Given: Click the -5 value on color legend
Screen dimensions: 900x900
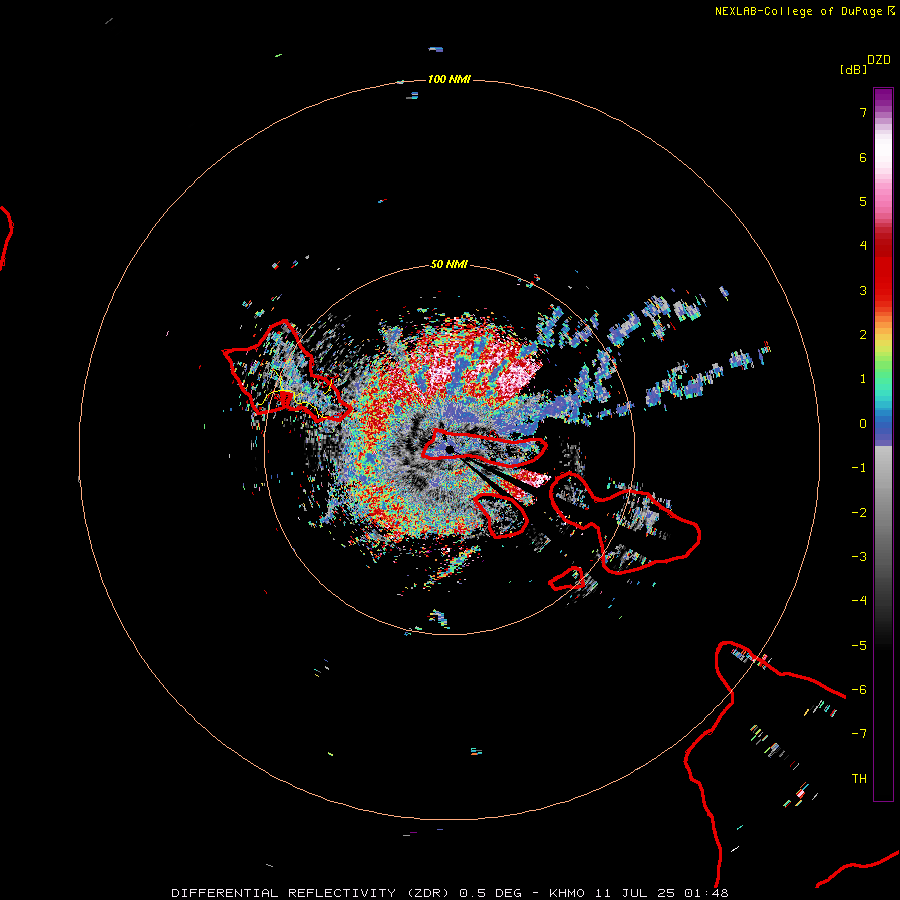Looking at the screenshot, I should [859, 646].
